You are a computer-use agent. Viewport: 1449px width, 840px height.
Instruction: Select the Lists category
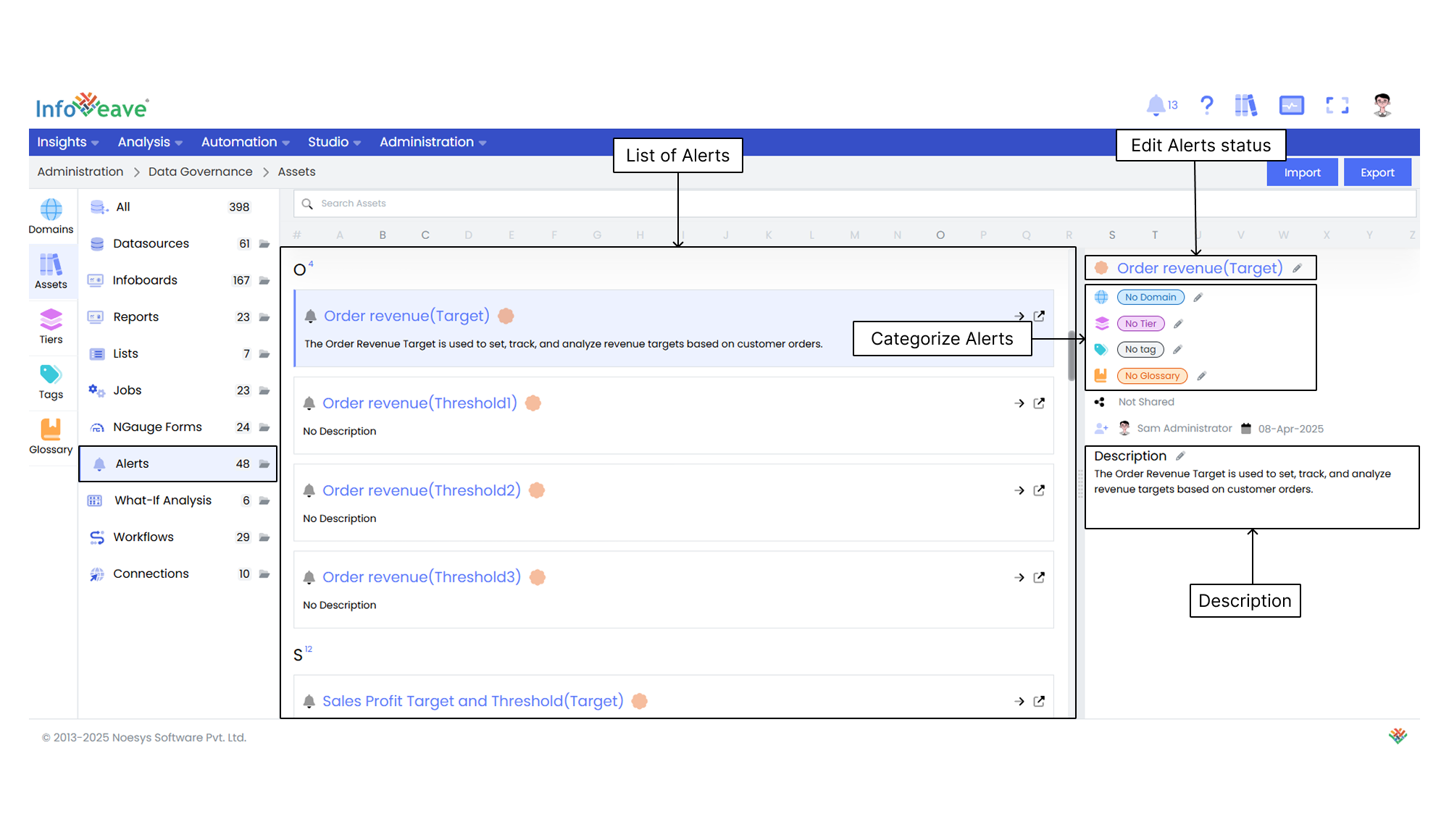click(178, 354)
